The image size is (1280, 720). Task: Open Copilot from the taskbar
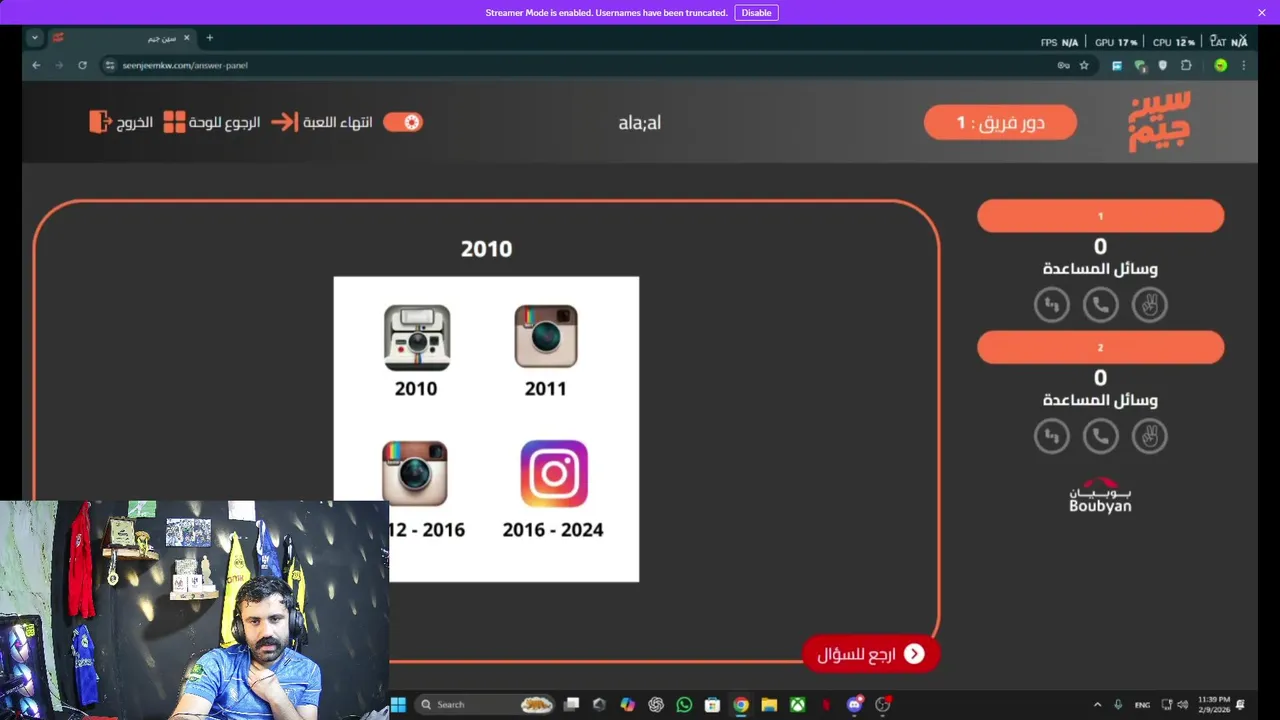tap(627, 704)
